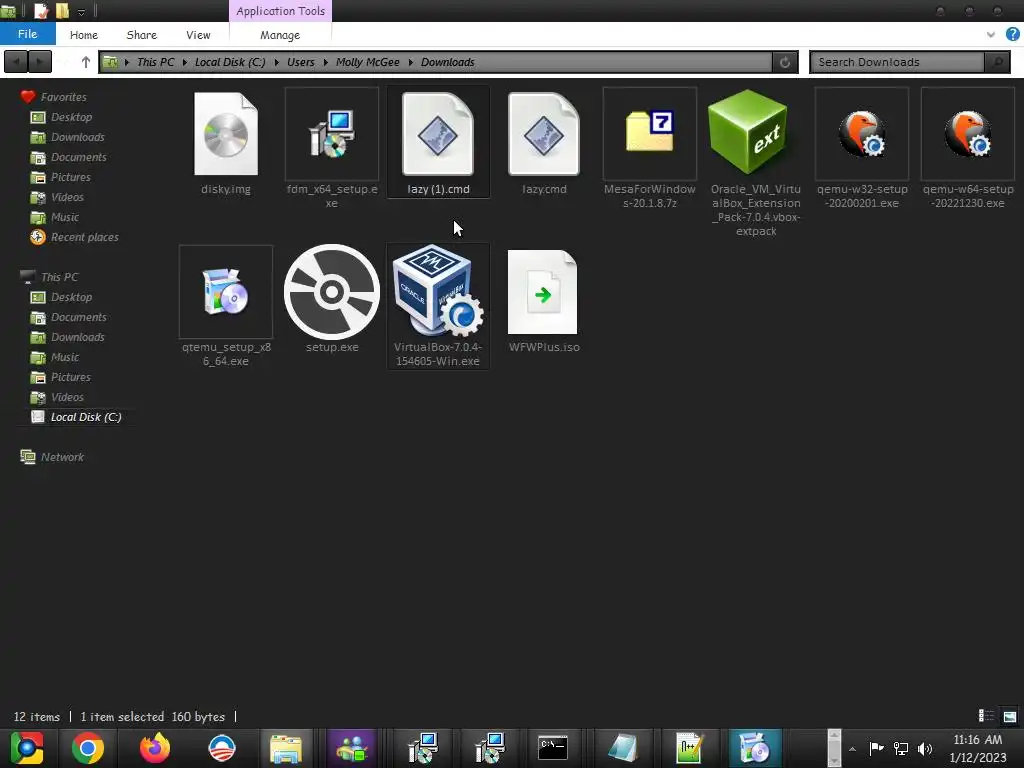Navigate to This PC in address bar
The height and width of the screenshot is (768, 1024).
[155, 62]
